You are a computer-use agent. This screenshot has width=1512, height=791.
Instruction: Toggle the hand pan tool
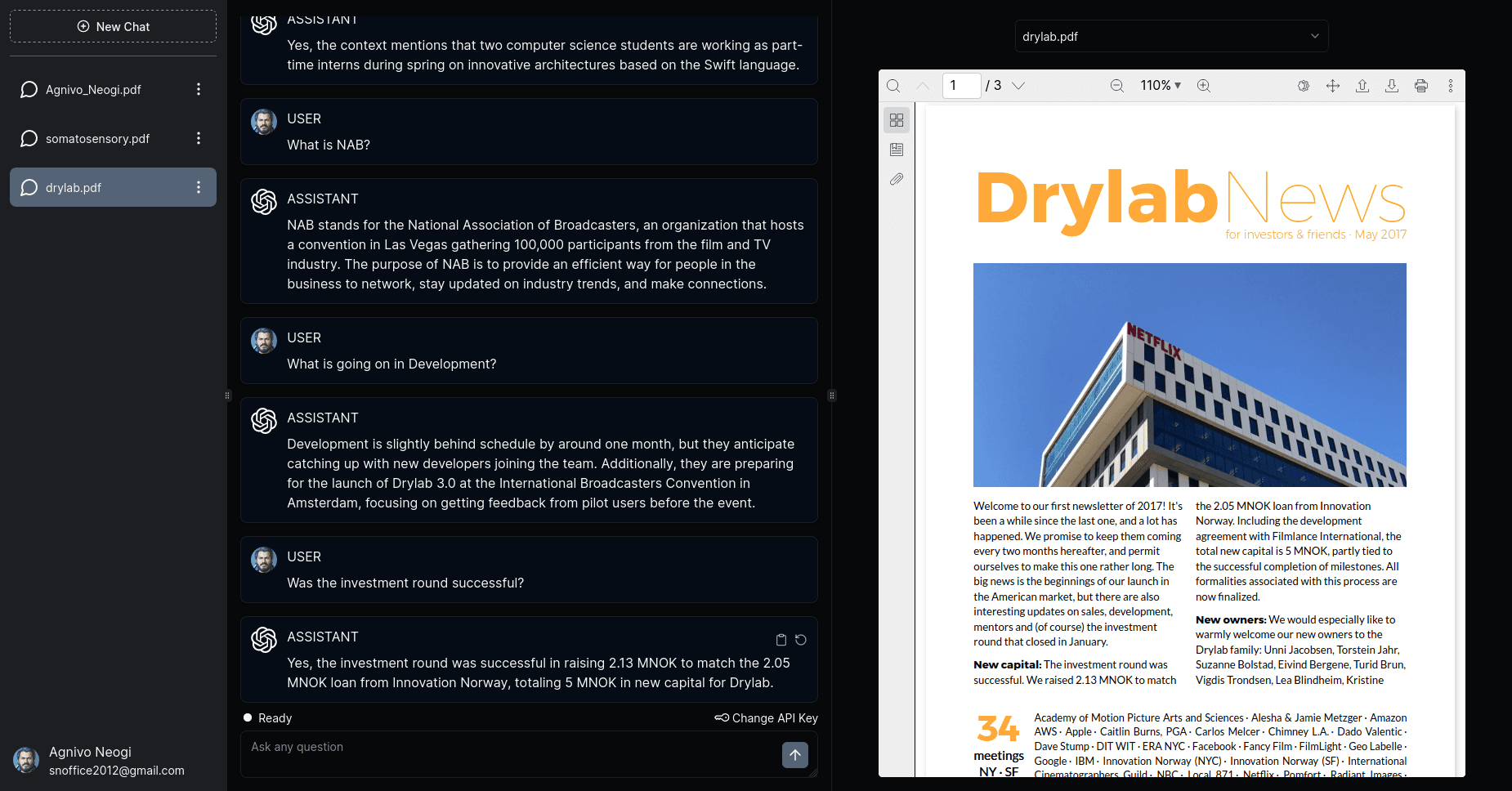[x=1332, y=85]
